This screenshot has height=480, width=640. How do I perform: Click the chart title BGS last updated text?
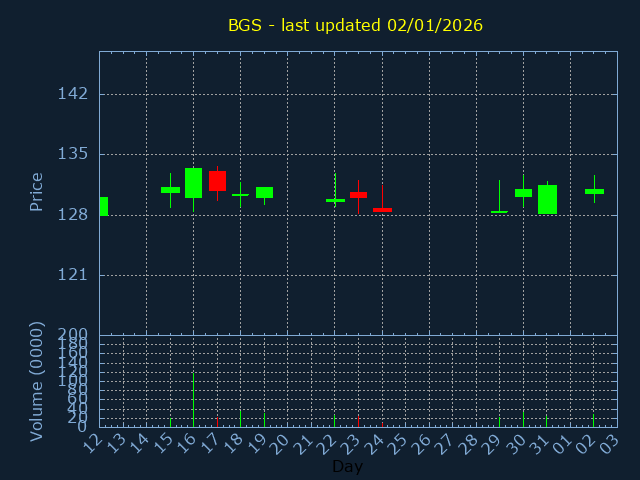355,25
